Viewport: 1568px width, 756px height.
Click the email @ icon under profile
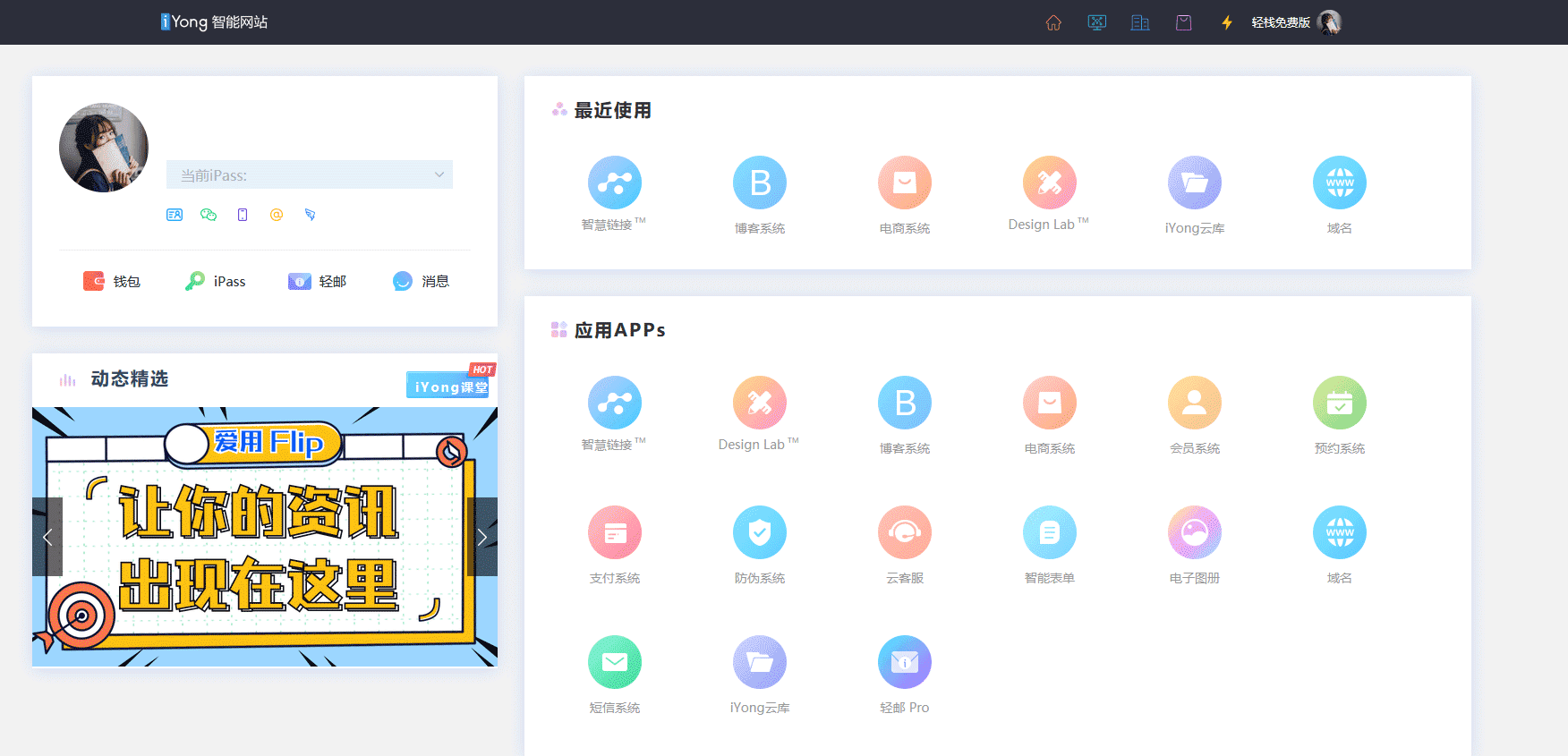277,215
